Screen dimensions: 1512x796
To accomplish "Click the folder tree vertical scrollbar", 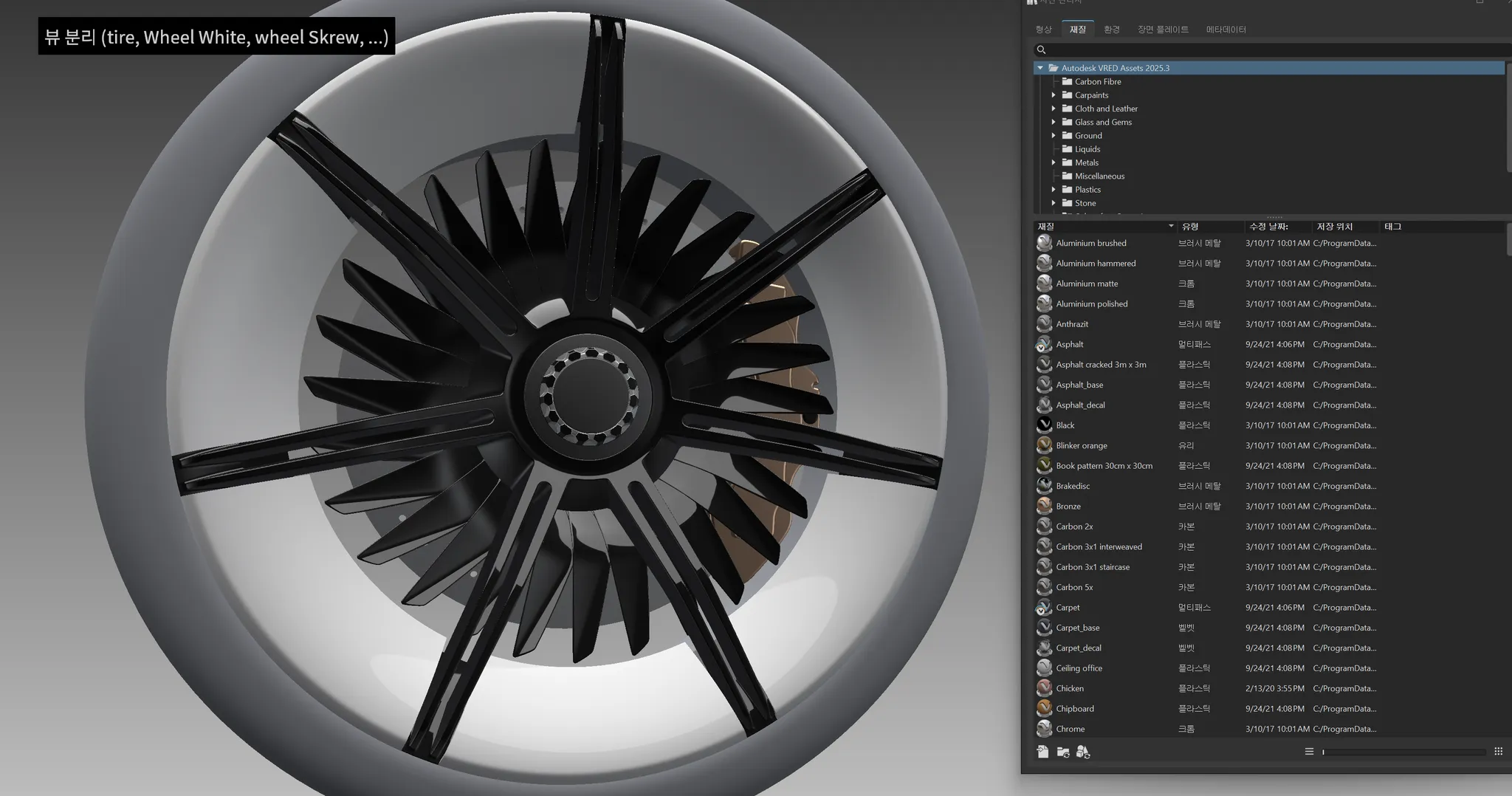I will click(x=1508, y=118).
